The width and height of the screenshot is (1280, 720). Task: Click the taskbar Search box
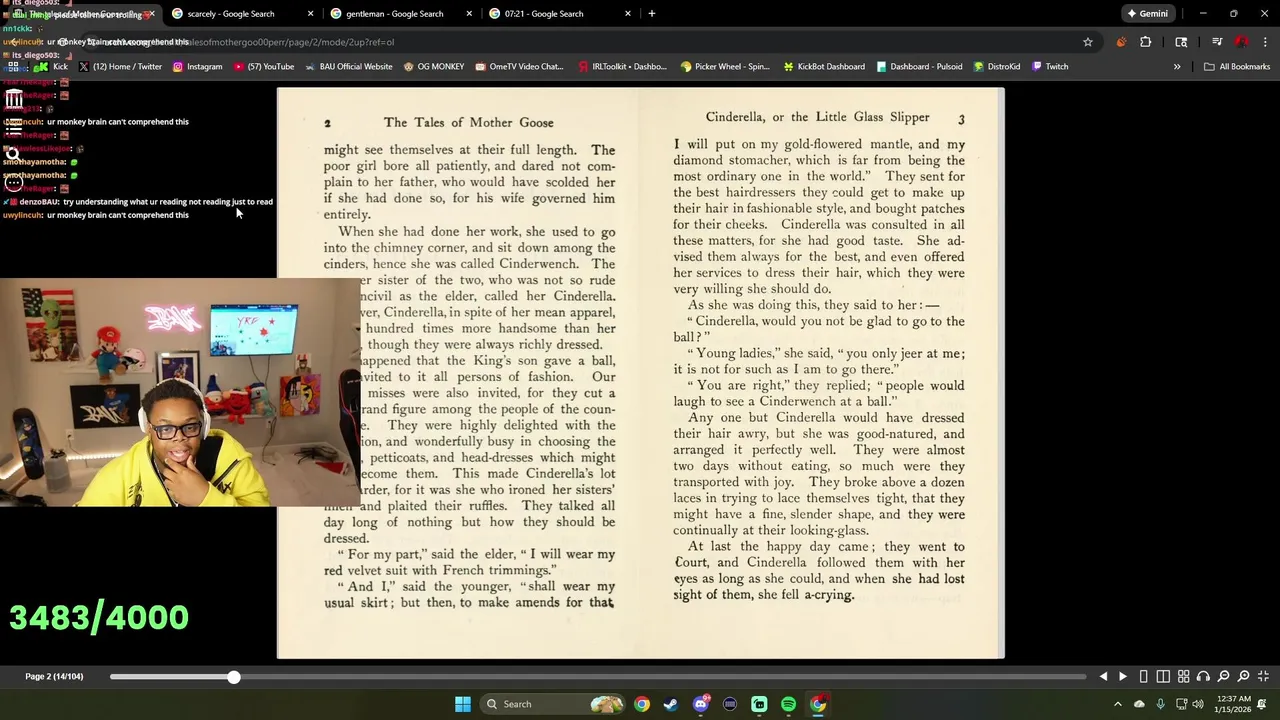pos(550,704)
